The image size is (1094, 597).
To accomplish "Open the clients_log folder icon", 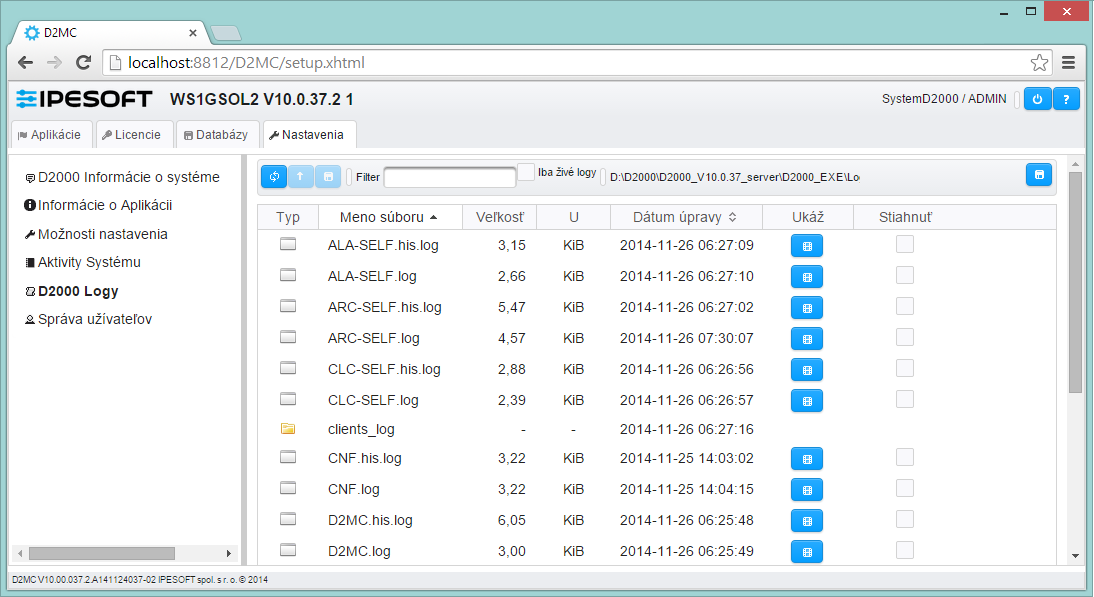I will [x=288, y=429].
